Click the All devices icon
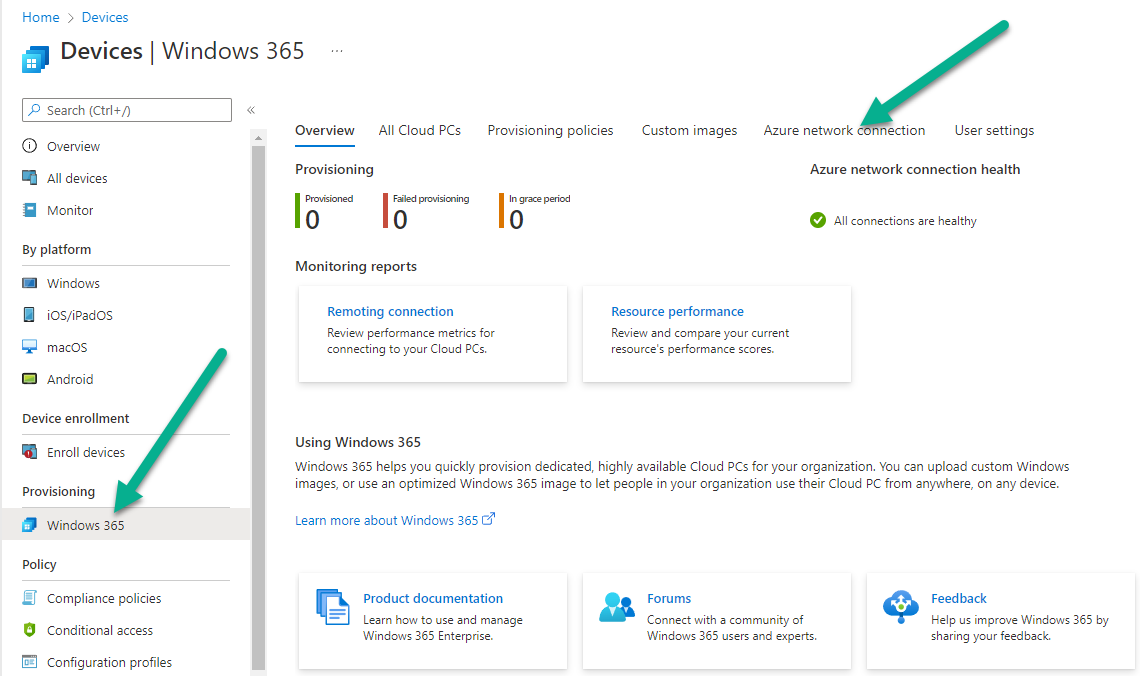This screenshot has width=1140, height=676. [x=29, y=177]
